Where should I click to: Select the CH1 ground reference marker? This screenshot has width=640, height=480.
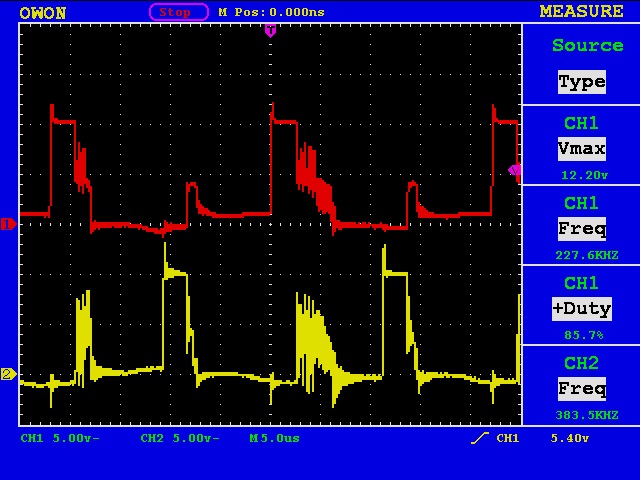coord(8,224)
